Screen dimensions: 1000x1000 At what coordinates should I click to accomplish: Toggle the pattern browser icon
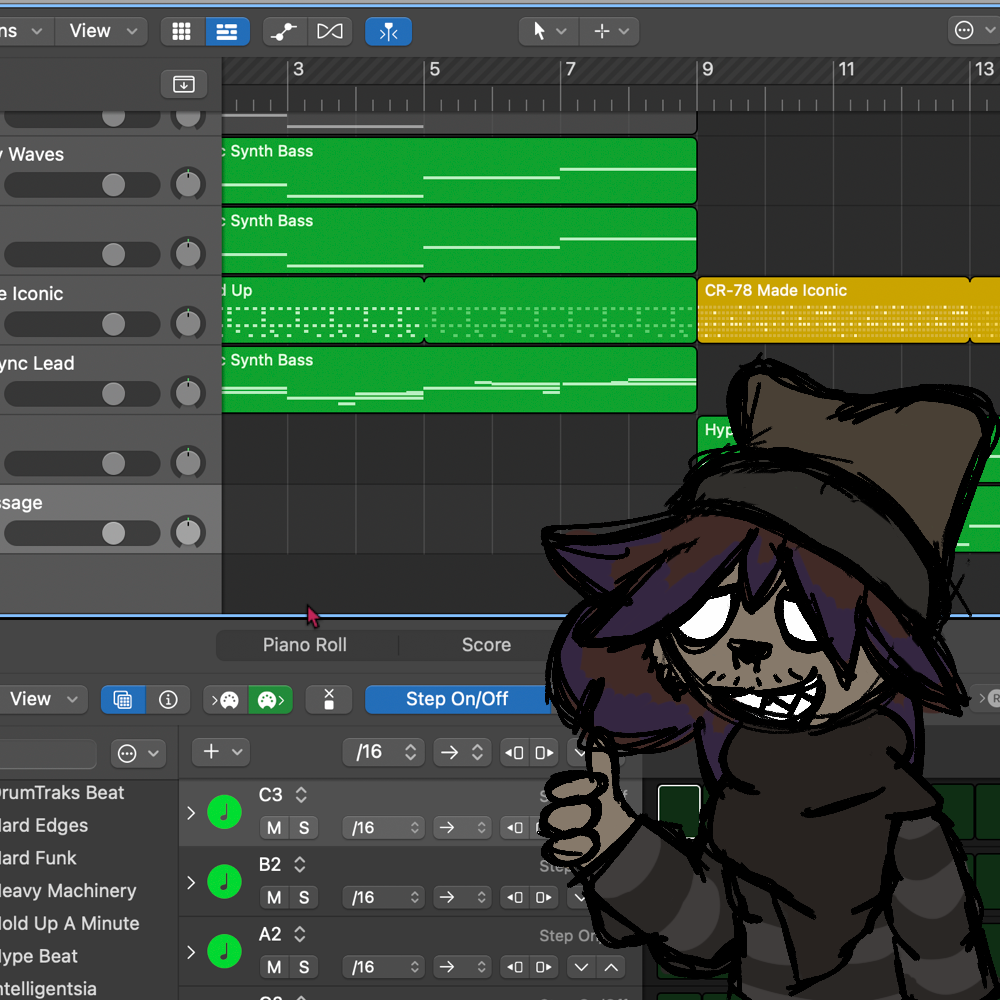click(123, 700)
